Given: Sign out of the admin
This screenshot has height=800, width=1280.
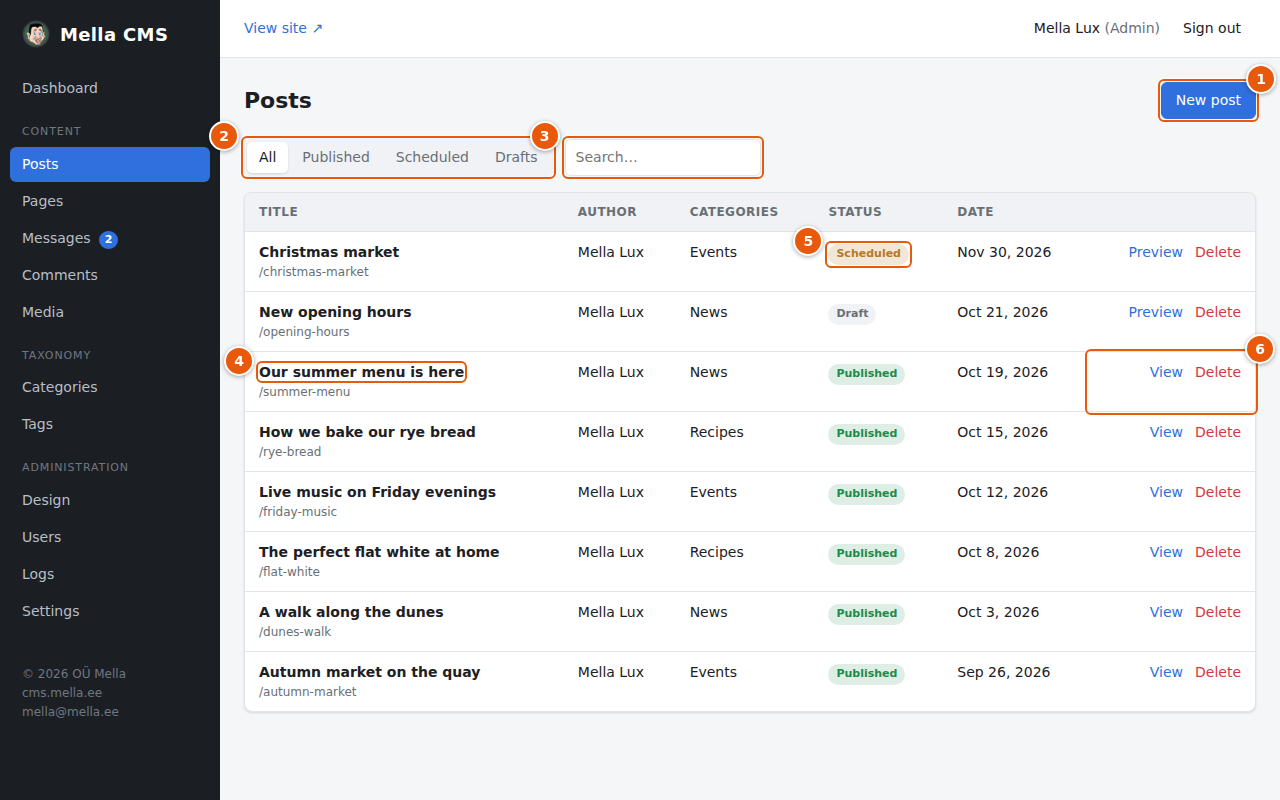Looking at the screenshot, I should [x=1212, y=28].
